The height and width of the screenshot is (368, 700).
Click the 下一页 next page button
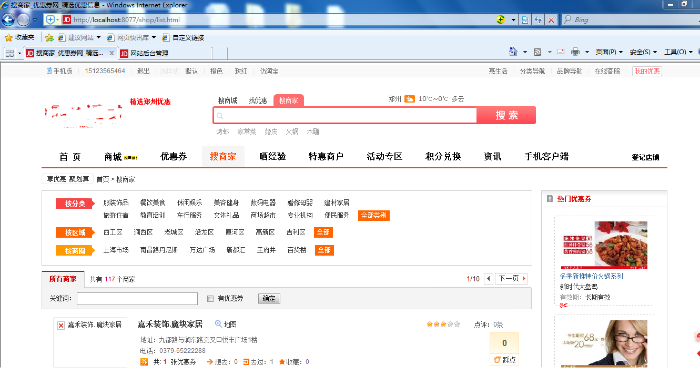click(512, 279)
